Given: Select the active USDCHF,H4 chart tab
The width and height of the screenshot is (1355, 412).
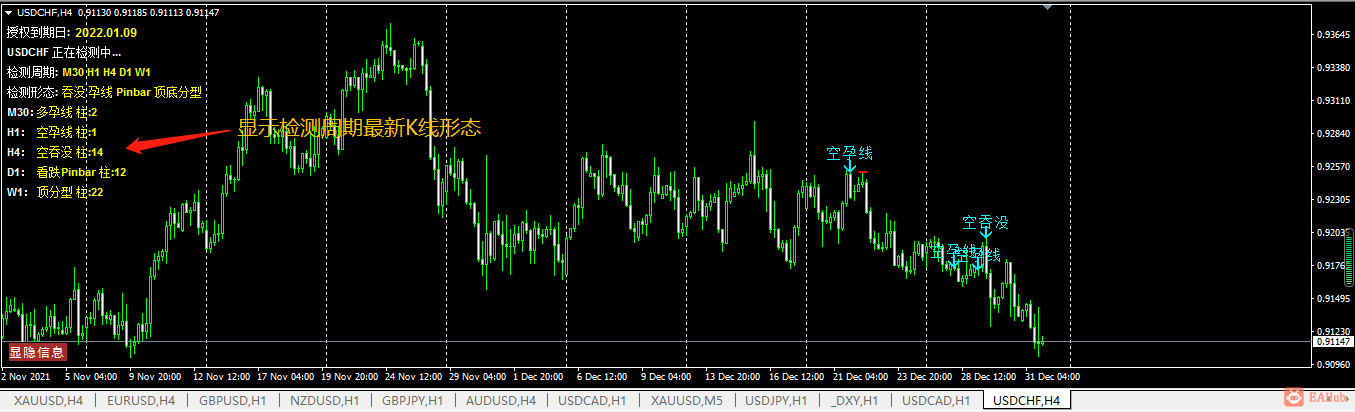Looking at the screenshot, I should pyautogui.click(x=1025, y=400).
